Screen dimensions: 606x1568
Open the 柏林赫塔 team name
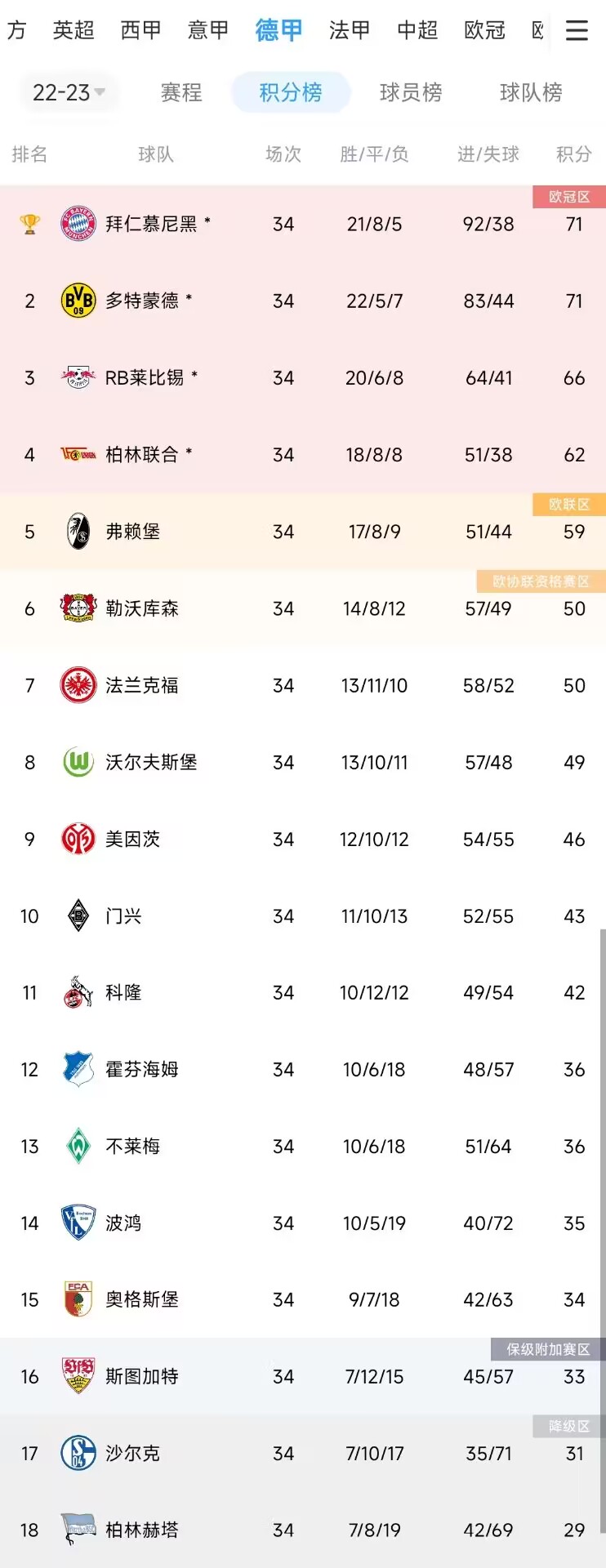(142, 1530)
